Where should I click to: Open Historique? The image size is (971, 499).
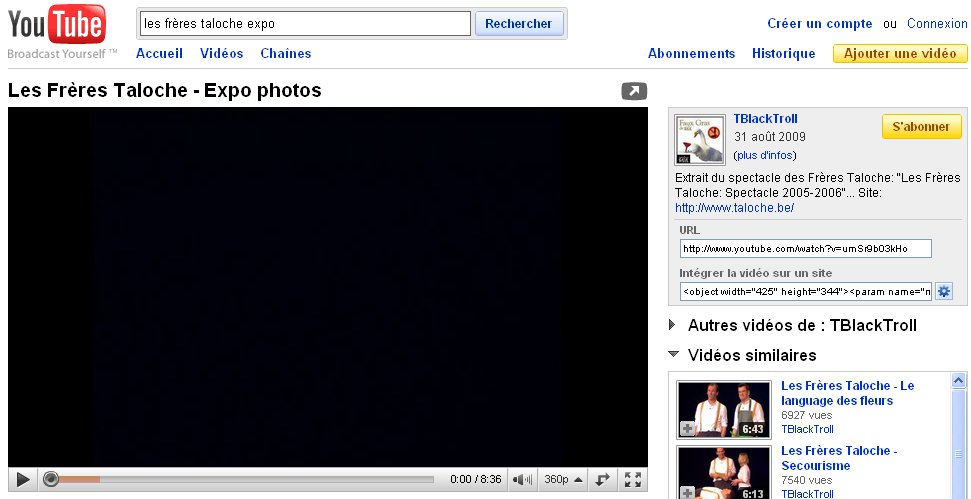783,53
